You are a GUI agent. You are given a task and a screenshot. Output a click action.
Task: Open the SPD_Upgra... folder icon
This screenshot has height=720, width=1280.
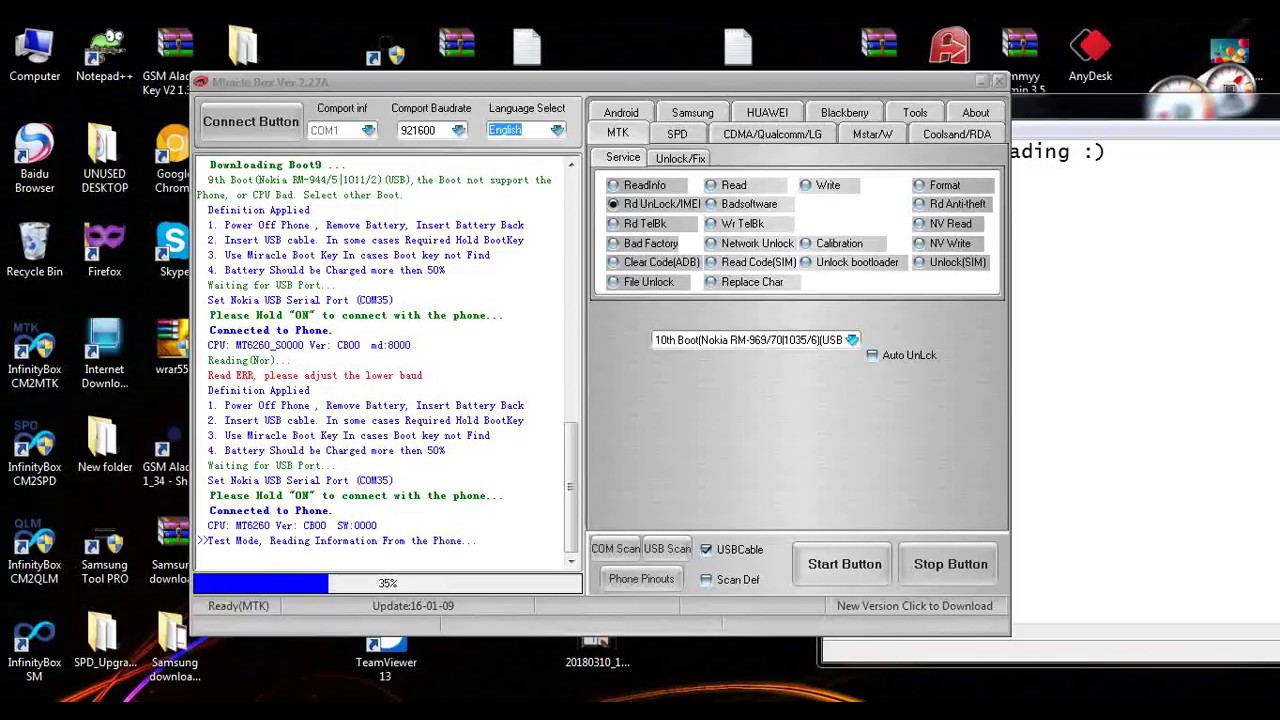104,641
